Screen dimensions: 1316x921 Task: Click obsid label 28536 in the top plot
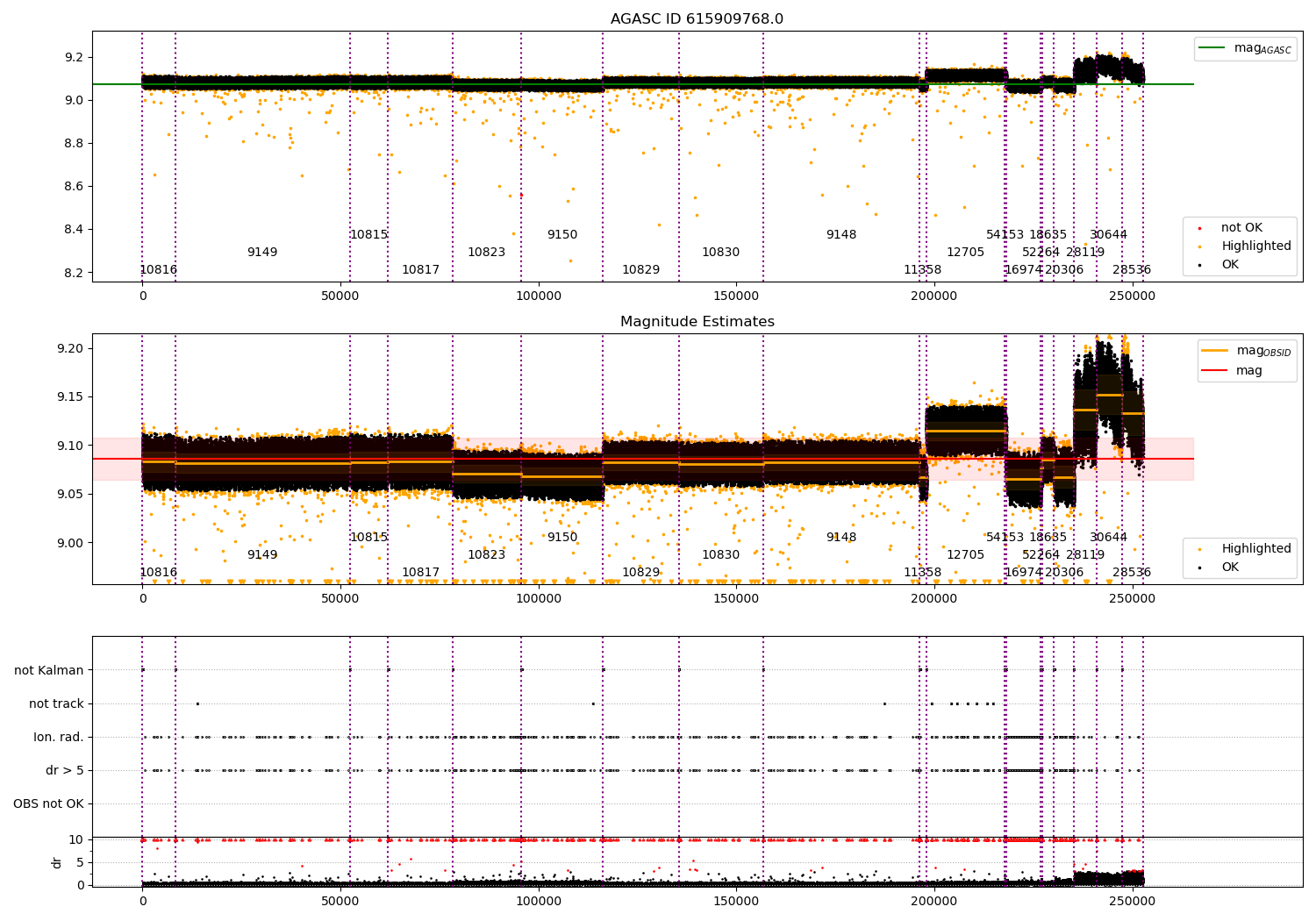(x=1132, y=270)
